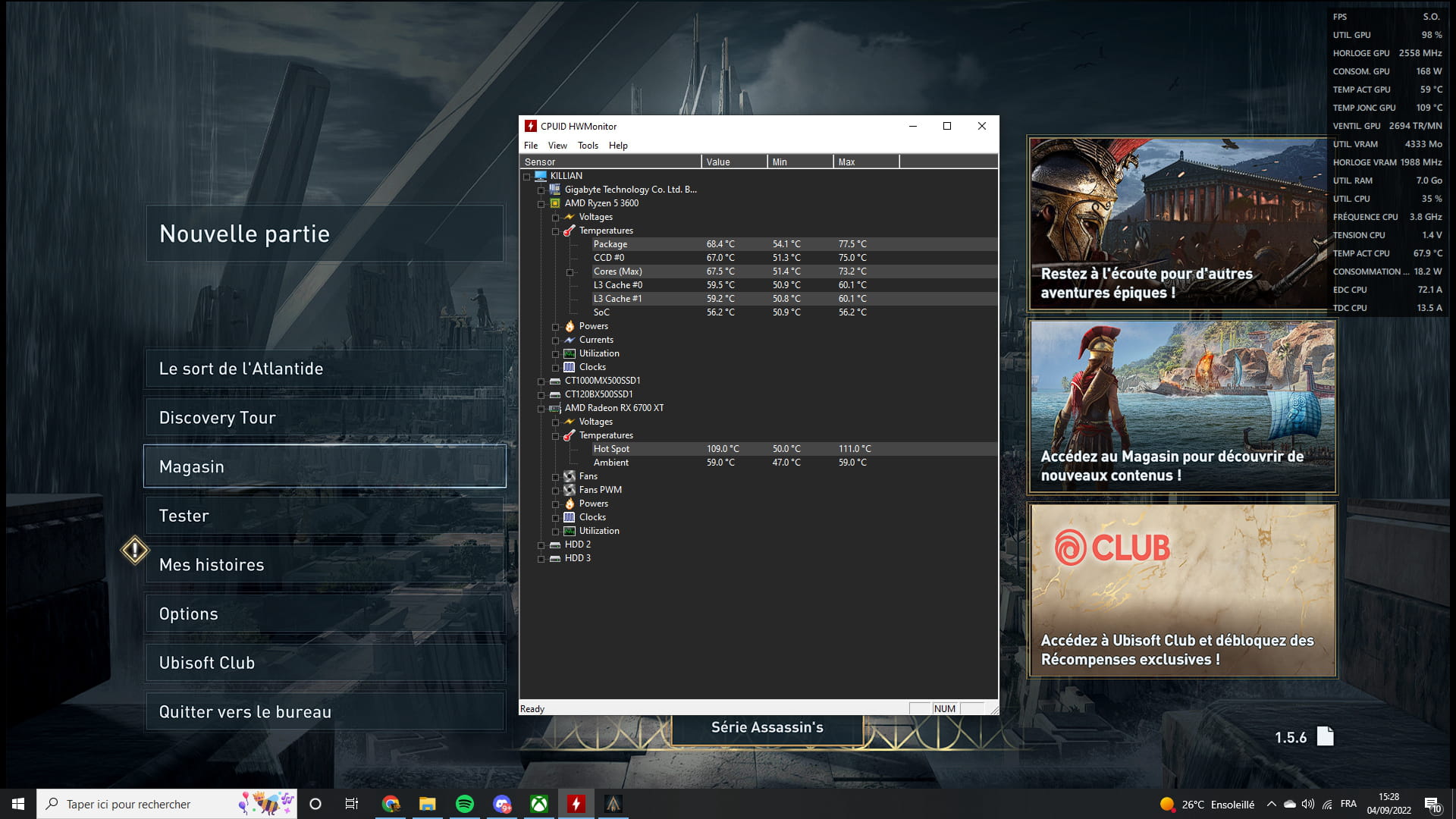
Task: Click the Chrome taskbar icon
Action: click(391, 804)
